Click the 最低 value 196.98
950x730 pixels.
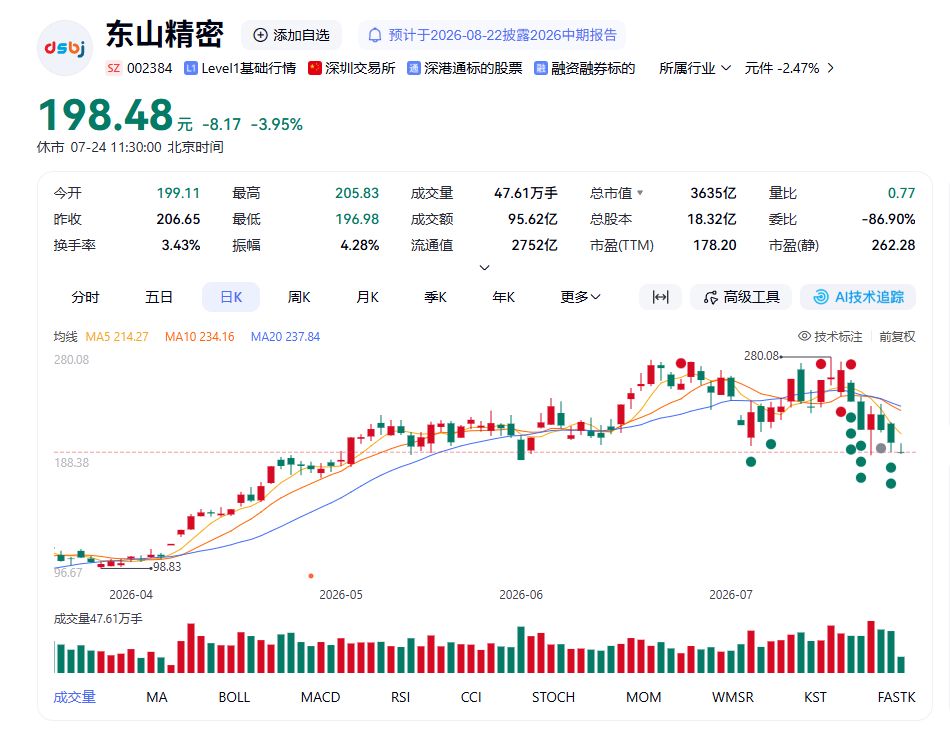357,219
